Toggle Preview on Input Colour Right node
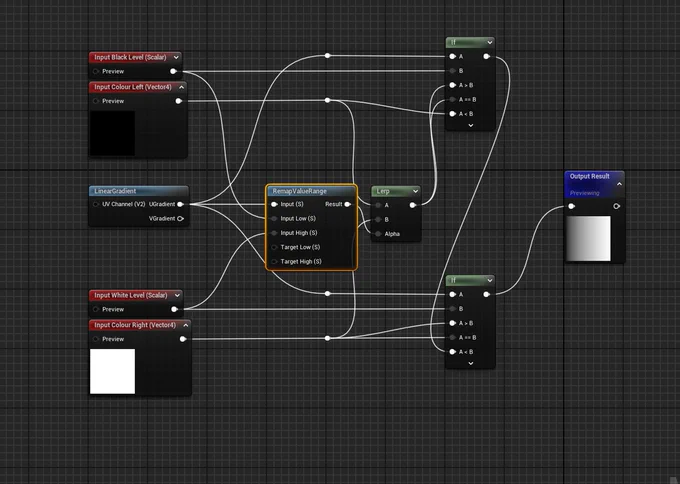 (96, 339)
